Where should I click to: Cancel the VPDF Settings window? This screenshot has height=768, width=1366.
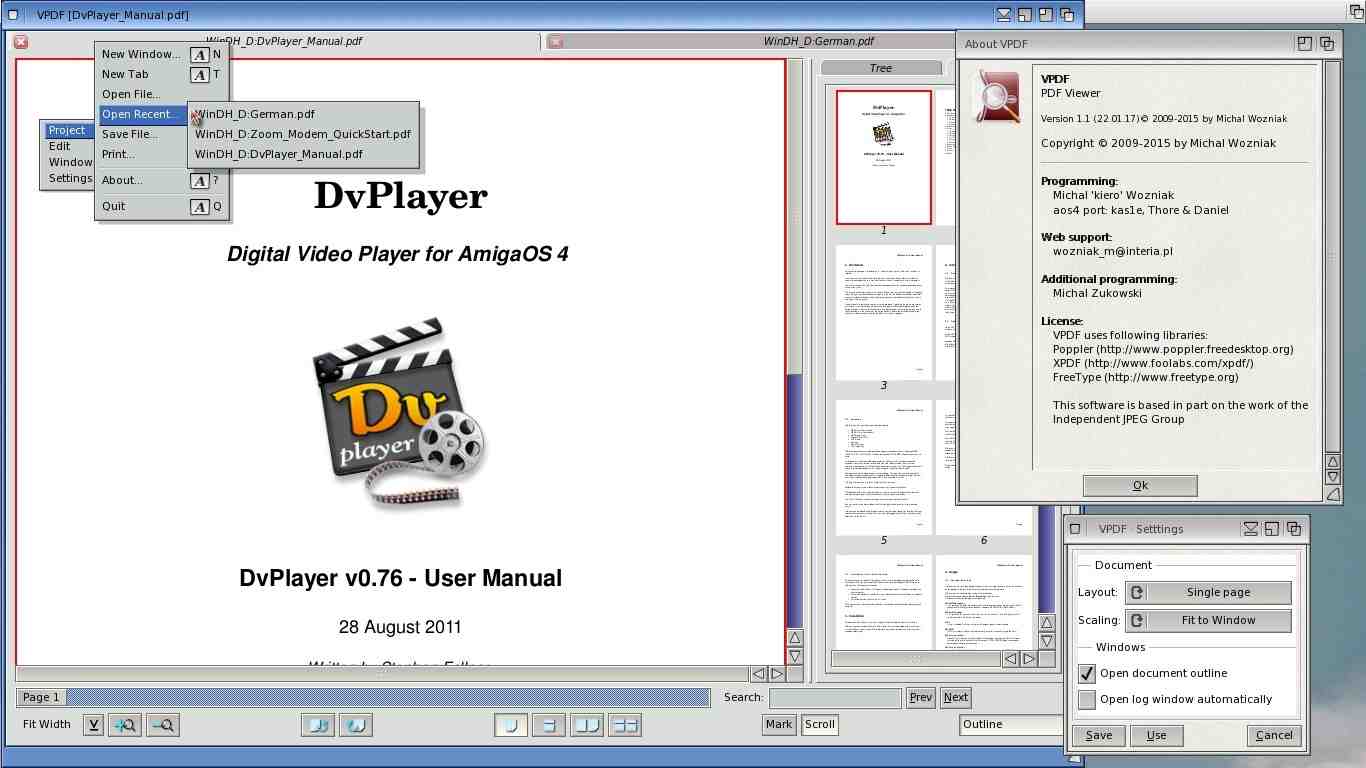[1274, 735]
